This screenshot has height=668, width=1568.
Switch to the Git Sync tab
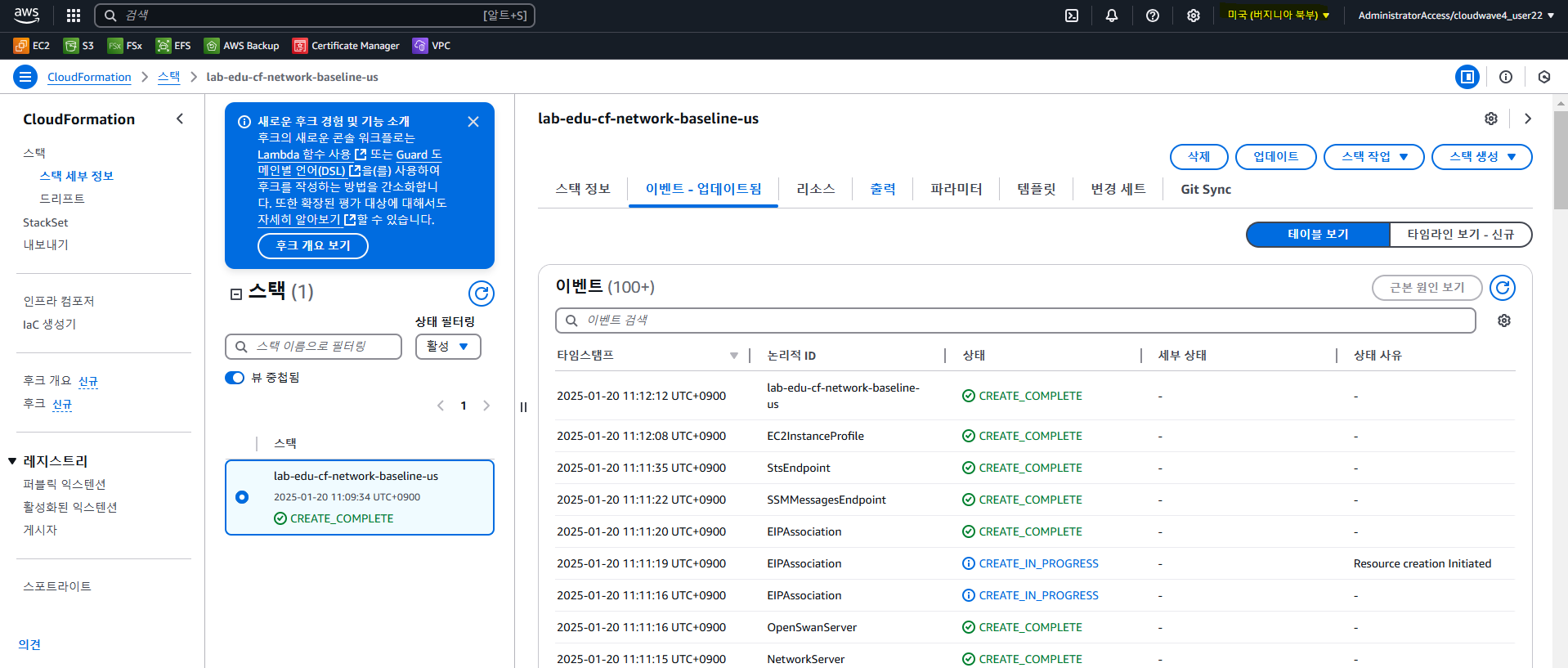pos(1206,189)
